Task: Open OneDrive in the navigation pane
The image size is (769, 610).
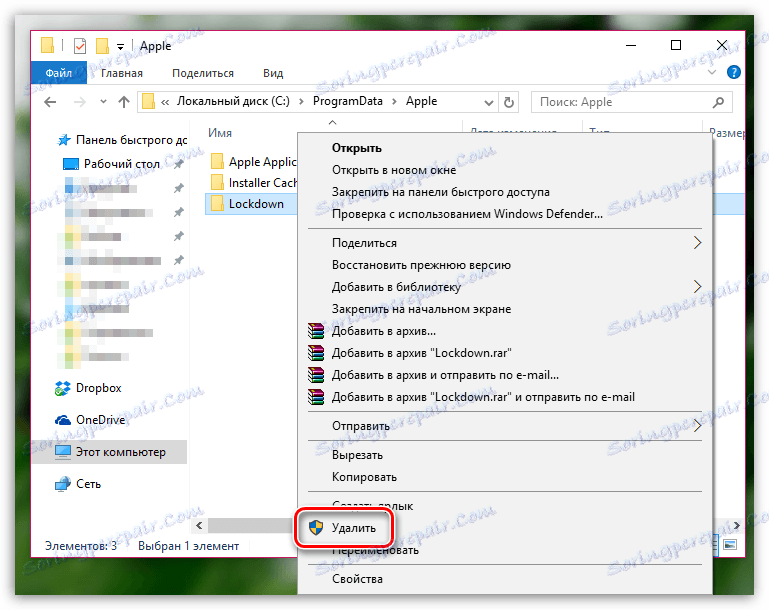Action: coord(90,420)
